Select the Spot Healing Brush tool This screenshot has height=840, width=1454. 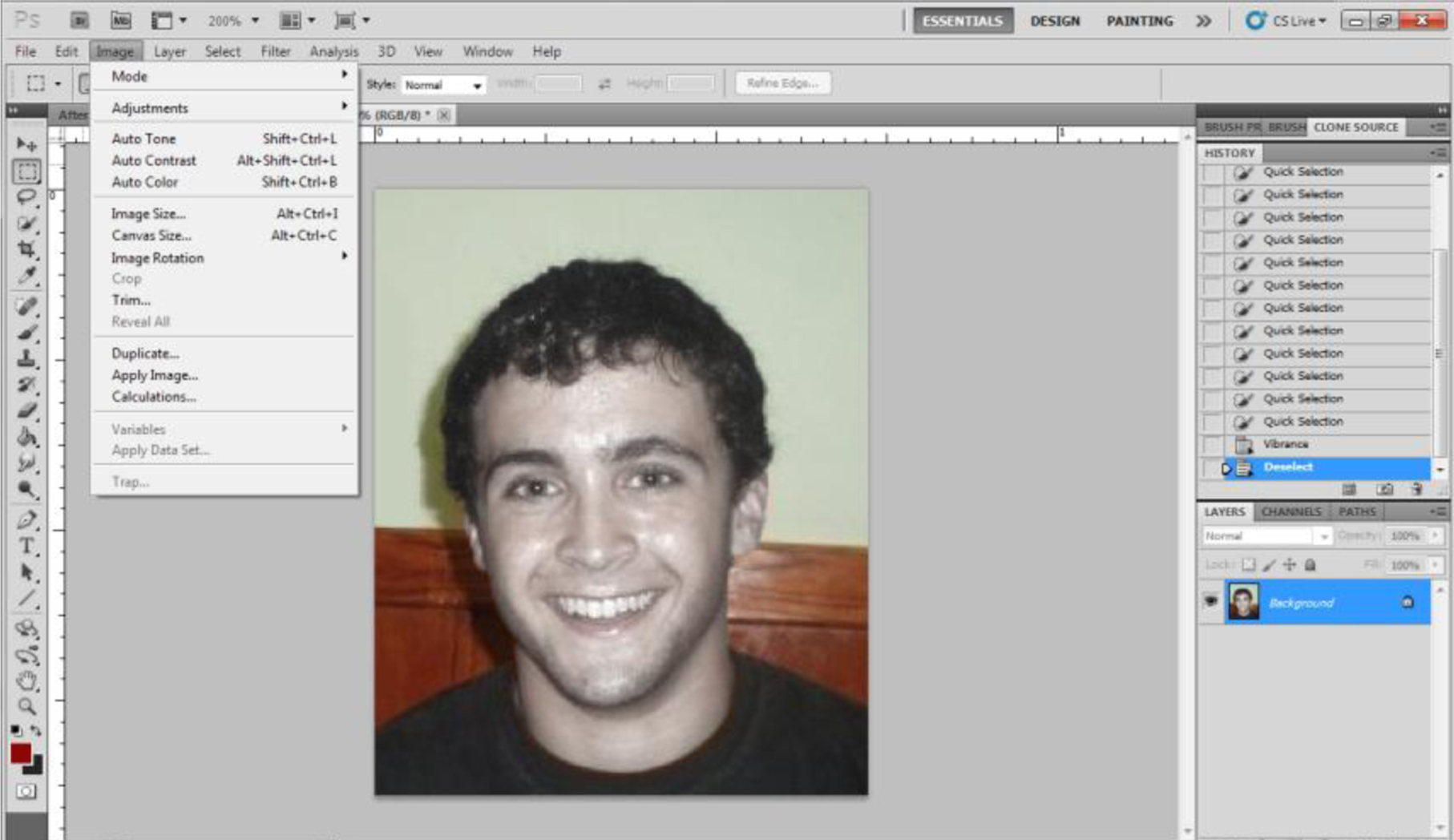point(26,306)
